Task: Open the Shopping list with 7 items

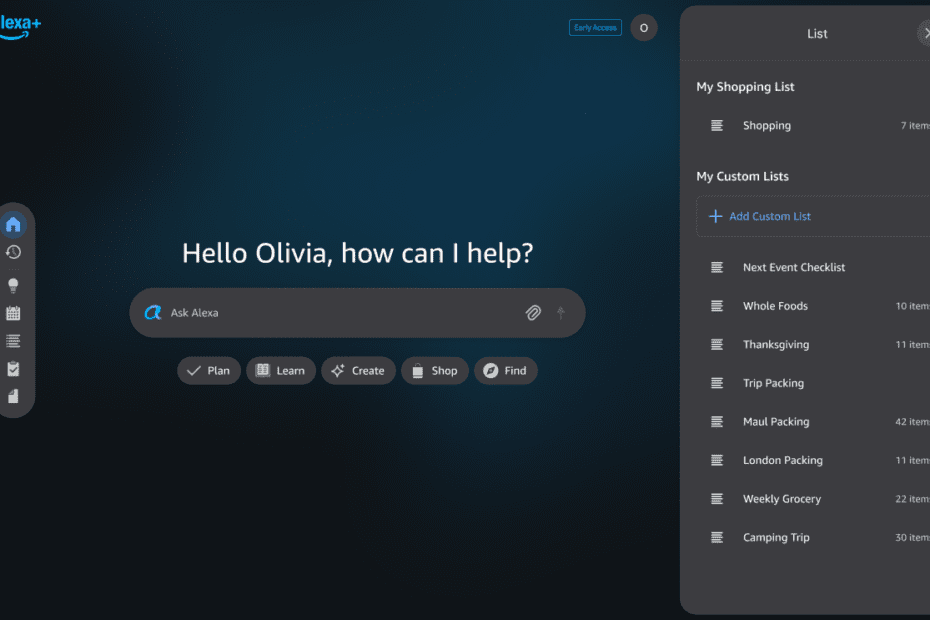Action: pos(767,125)
